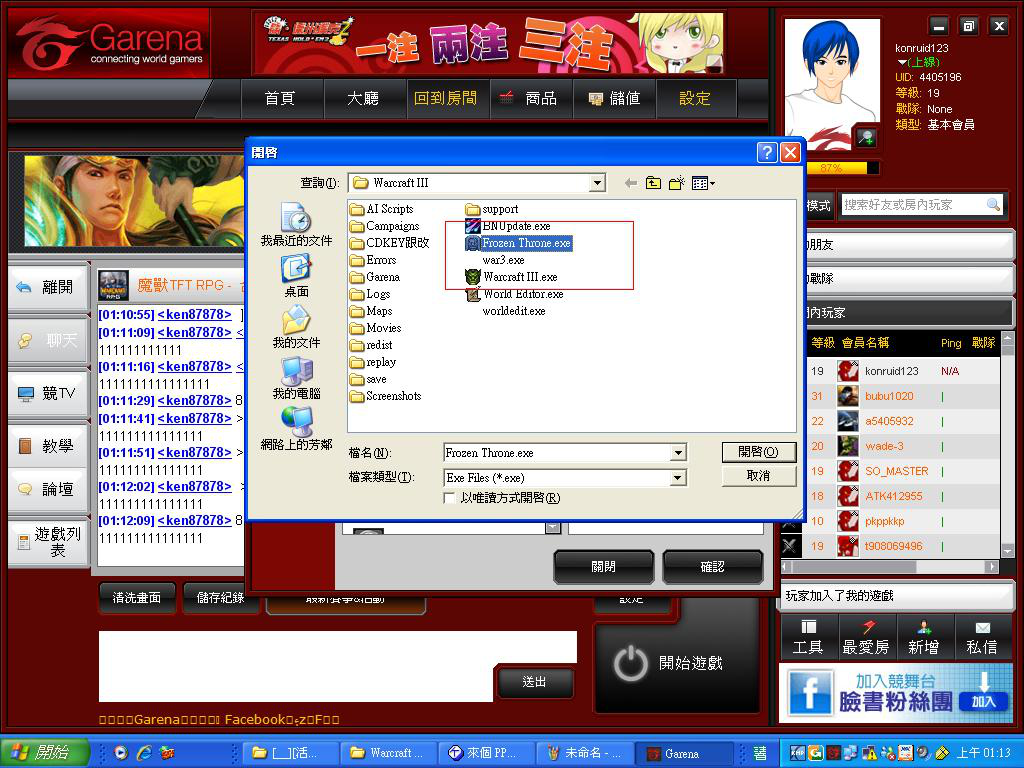
Task: Open favorite rooms button
Action: (x=866, y=637)
